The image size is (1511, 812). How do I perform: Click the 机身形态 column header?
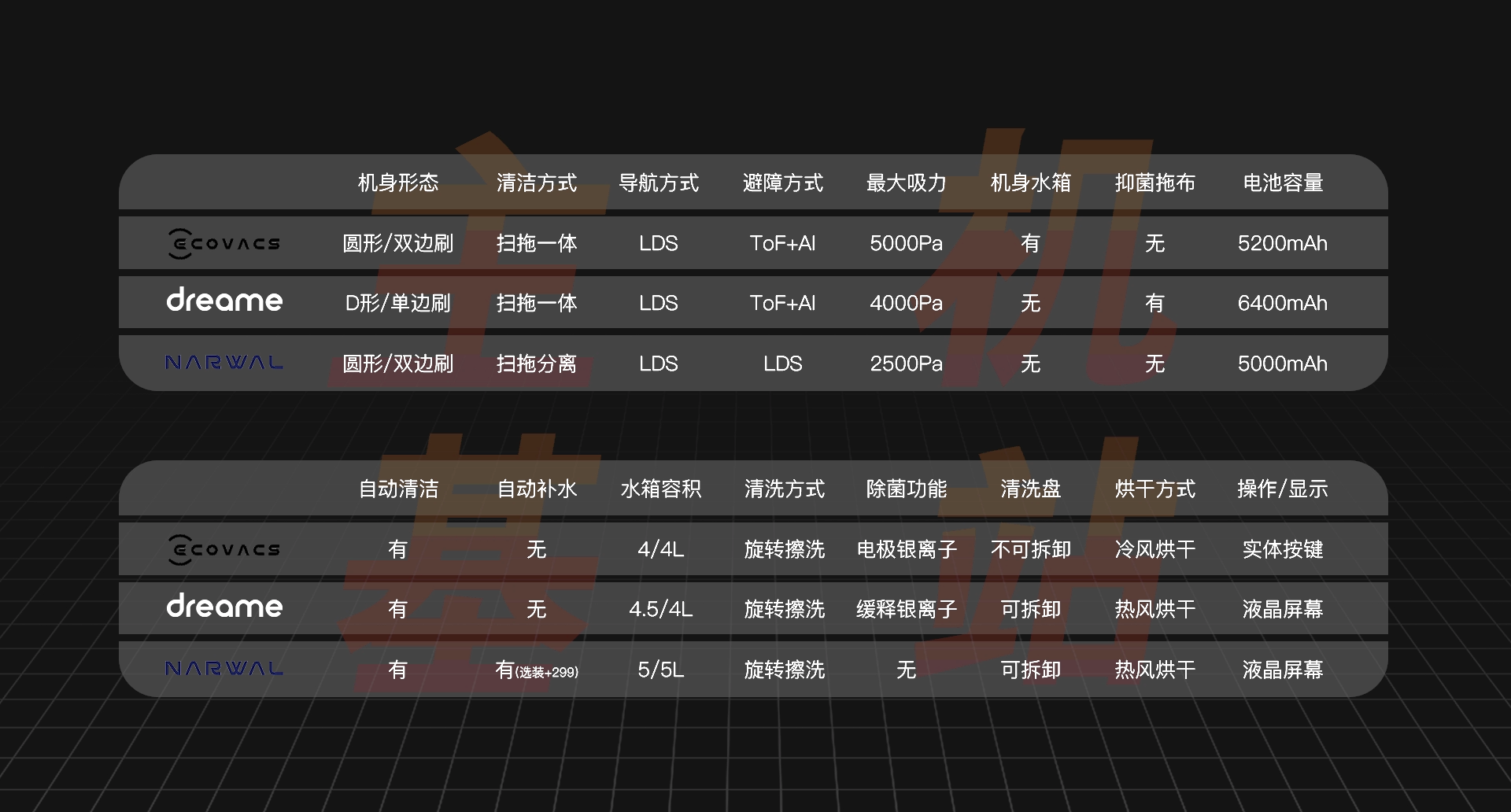click(x=398, y=183)
